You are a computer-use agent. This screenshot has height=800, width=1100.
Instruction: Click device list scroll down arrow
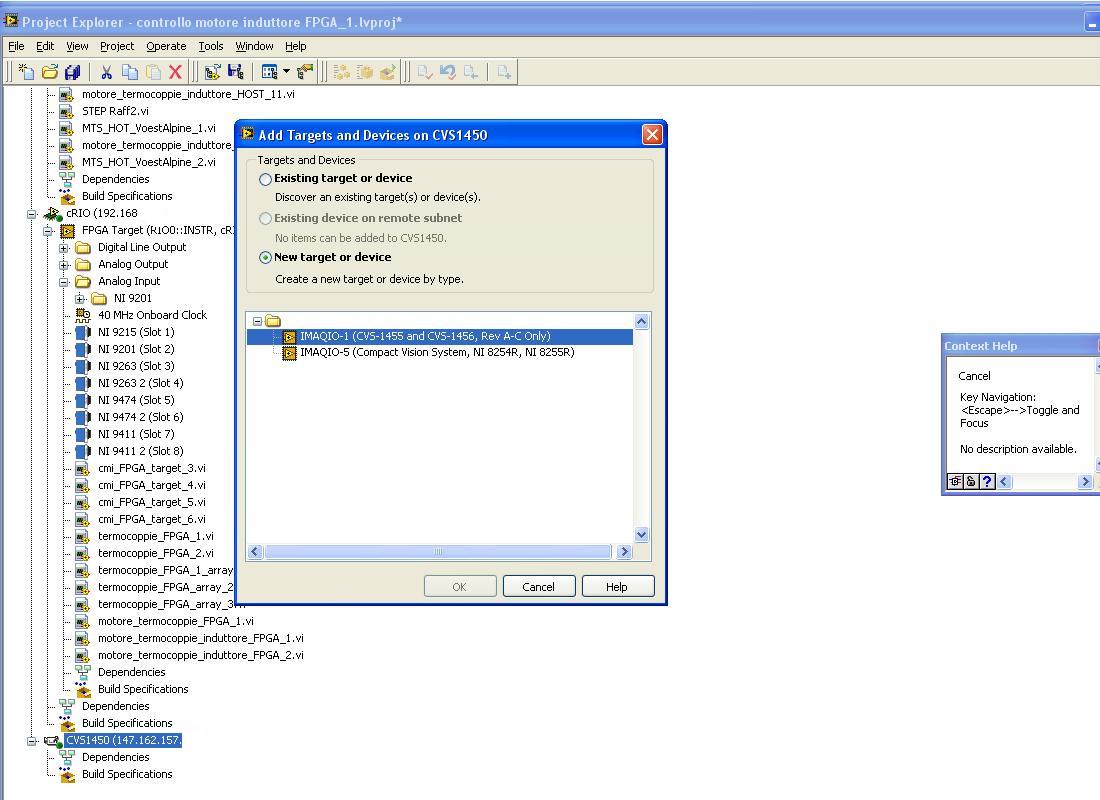(641, 535)
